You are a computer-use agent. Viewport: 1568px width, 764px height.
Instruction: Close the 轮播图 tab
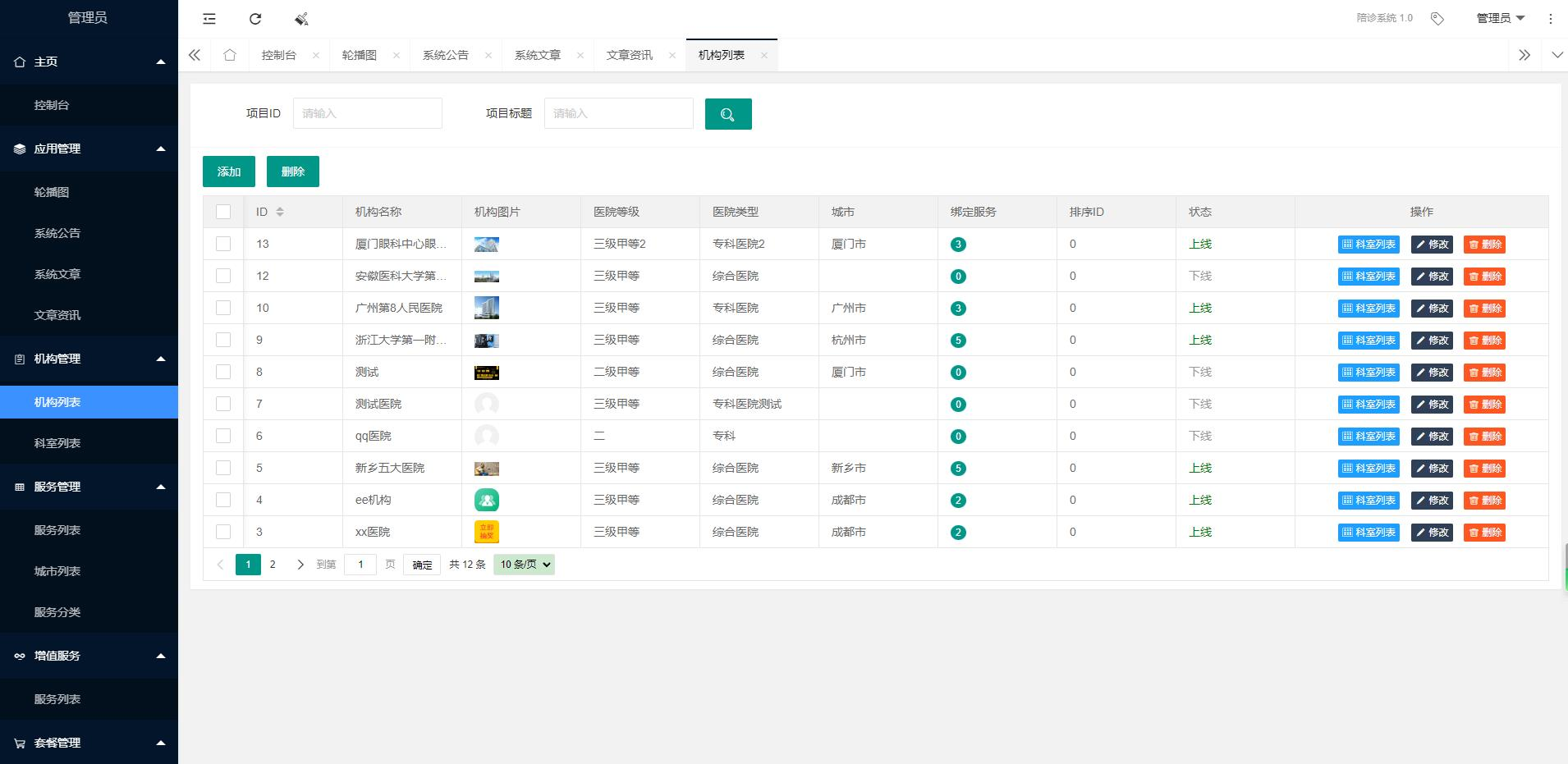pyautogui.click(x=397, y=55)
